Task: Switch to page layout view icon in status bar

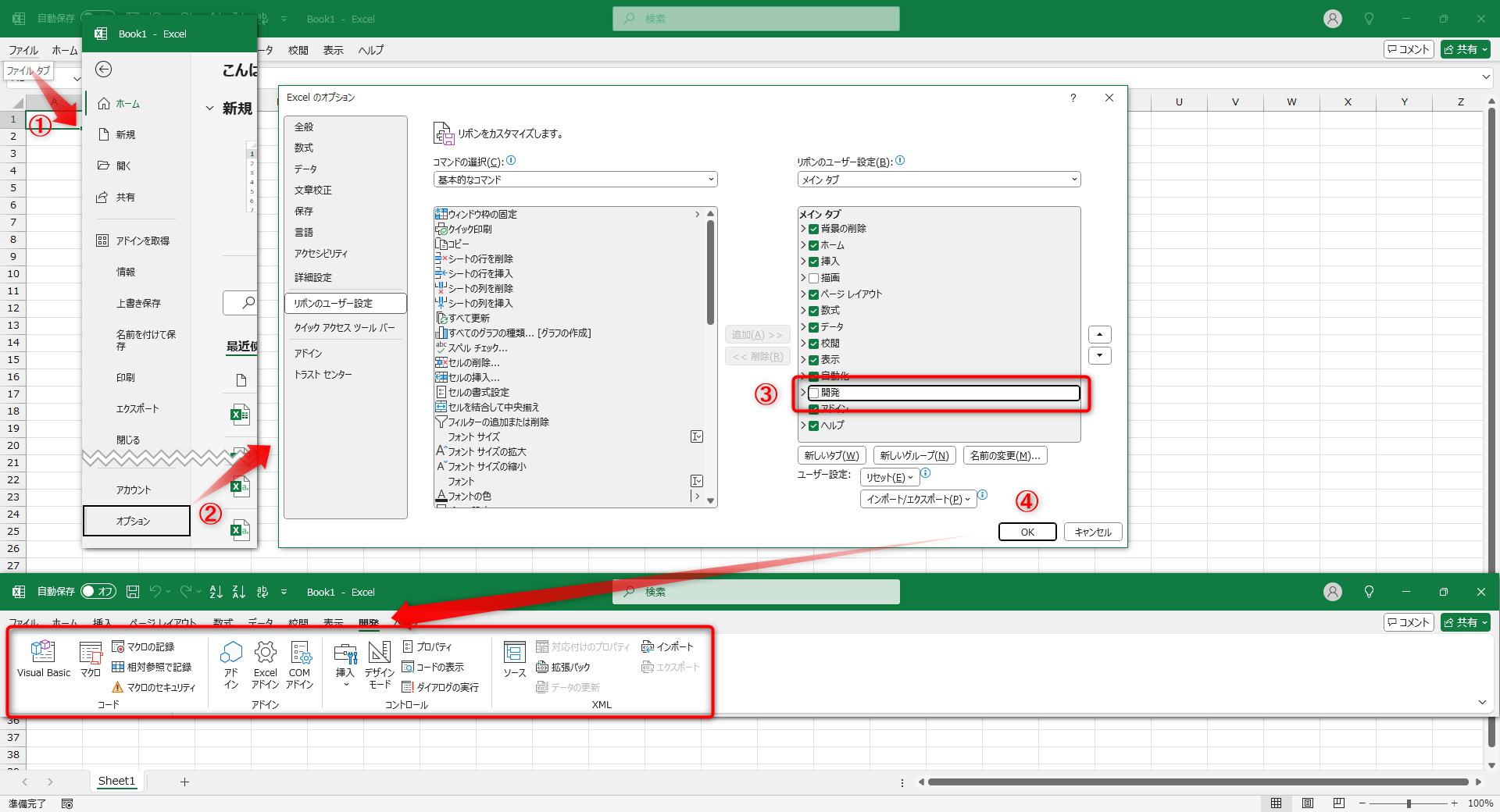Action: (1308, 803)
